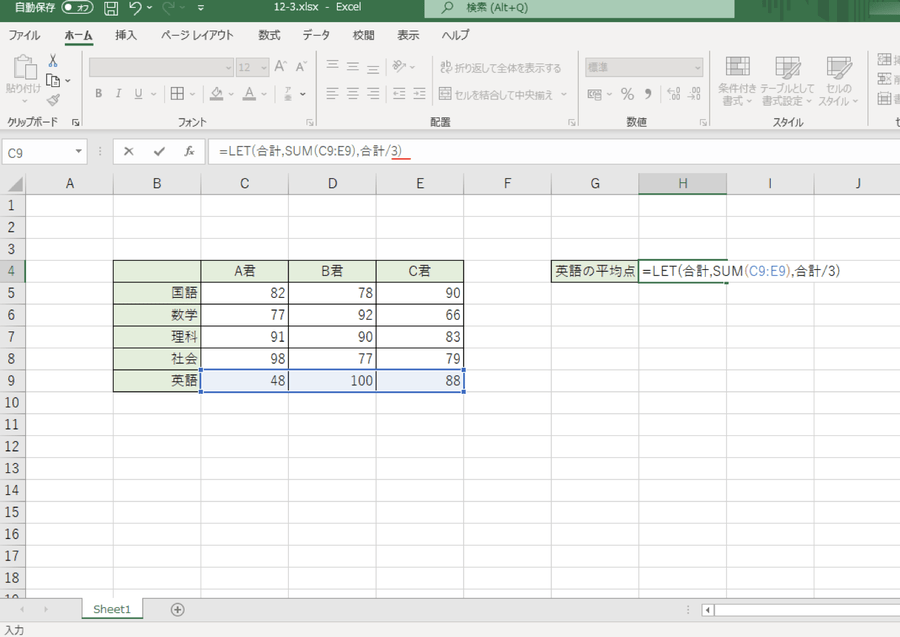Click the Percent Style icon

[627, 94]
